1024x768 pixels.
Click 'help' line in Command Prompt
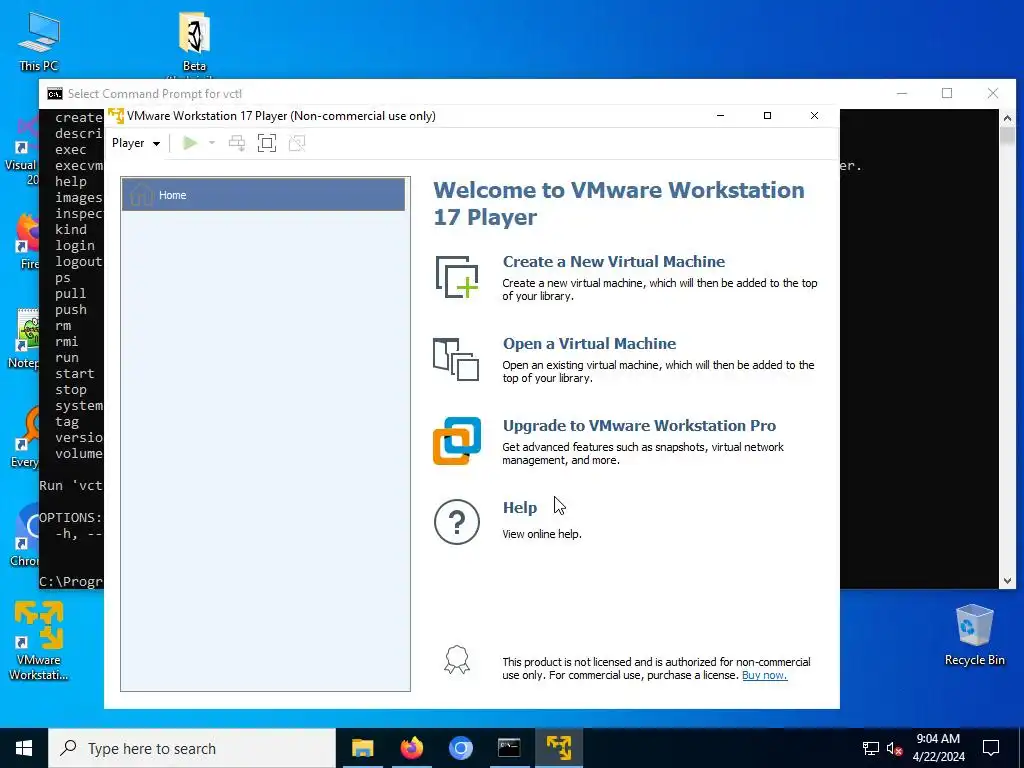pos(71,182)
